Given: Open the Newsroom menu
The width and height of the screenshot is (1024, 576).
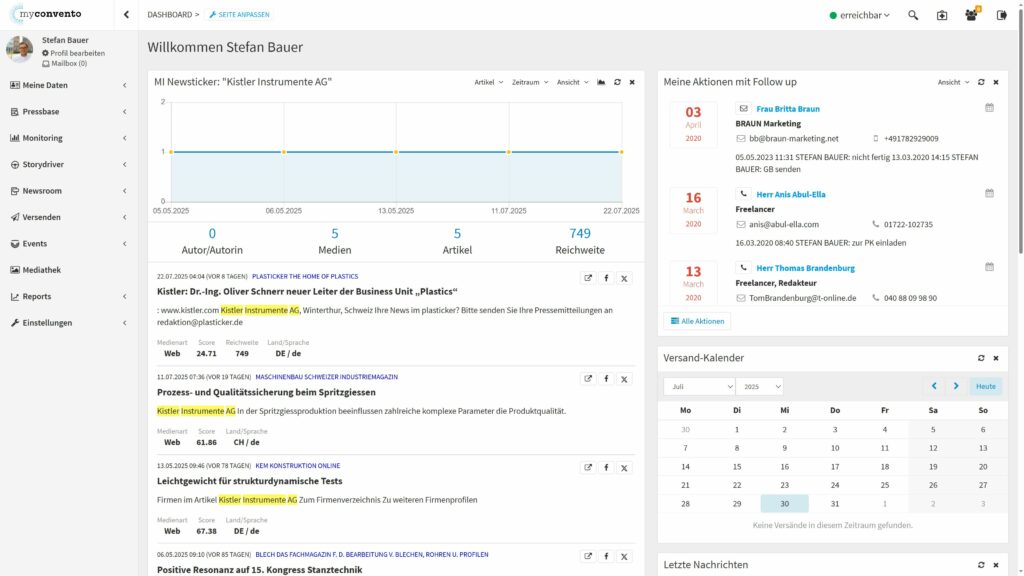Looking at the screenshot, I should pos(69,191).
